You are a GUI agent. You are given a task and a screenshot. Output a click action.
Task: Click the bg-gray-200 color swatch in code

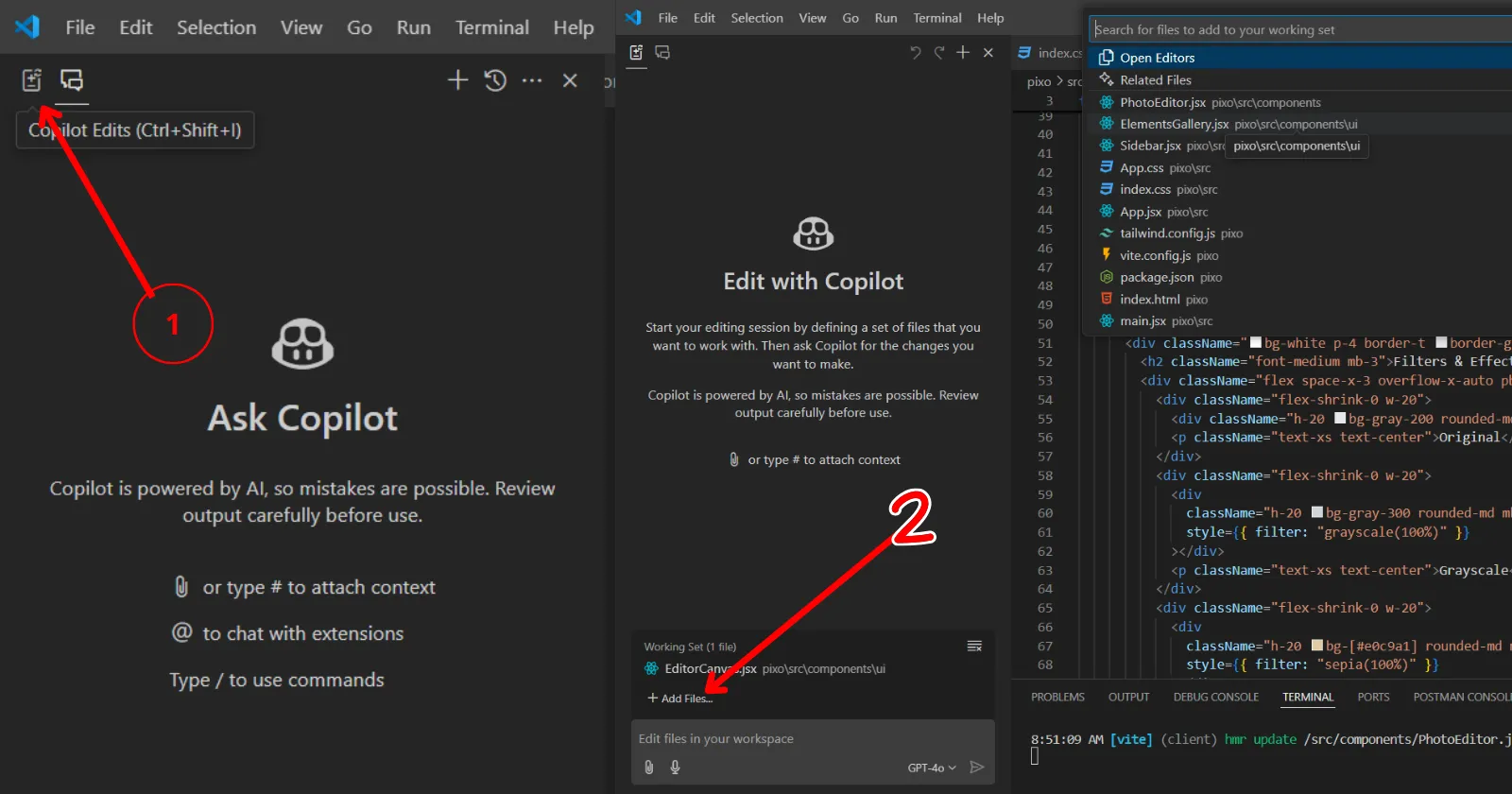[x=1340, y=418]
